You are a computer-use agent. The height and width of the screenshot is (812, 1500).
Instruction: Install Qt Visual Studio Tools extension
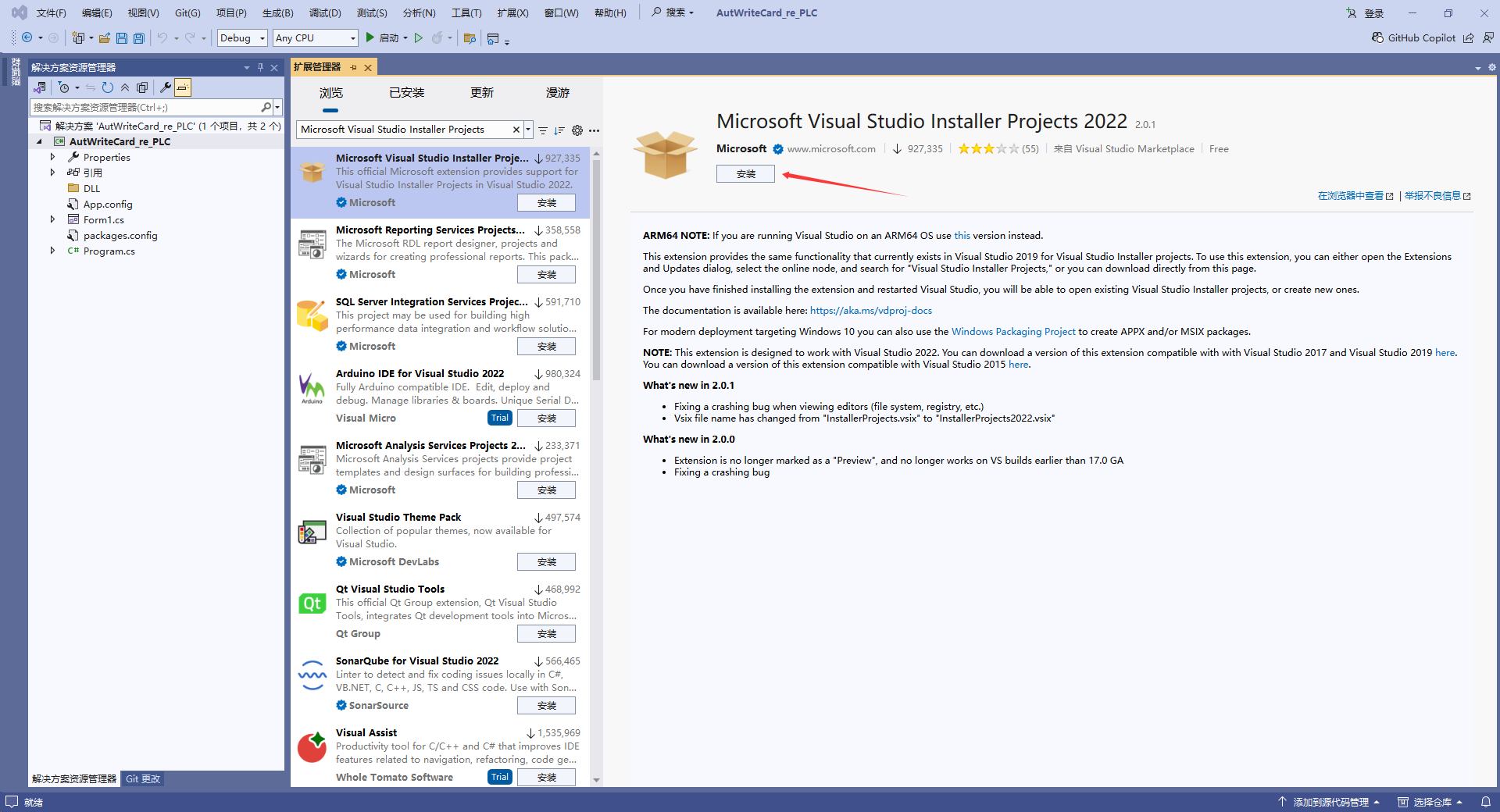pos(546,633)
